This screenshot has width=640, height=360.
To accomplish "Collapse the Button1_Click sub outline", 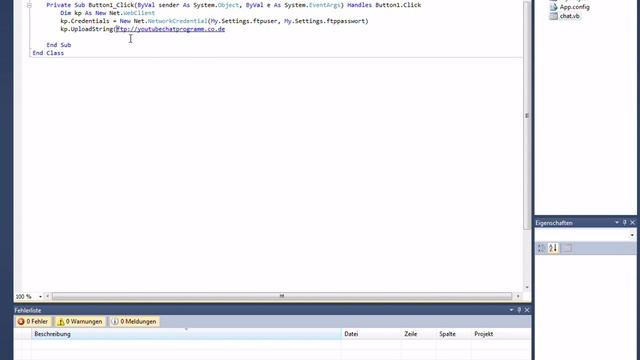I will [29, 5].
